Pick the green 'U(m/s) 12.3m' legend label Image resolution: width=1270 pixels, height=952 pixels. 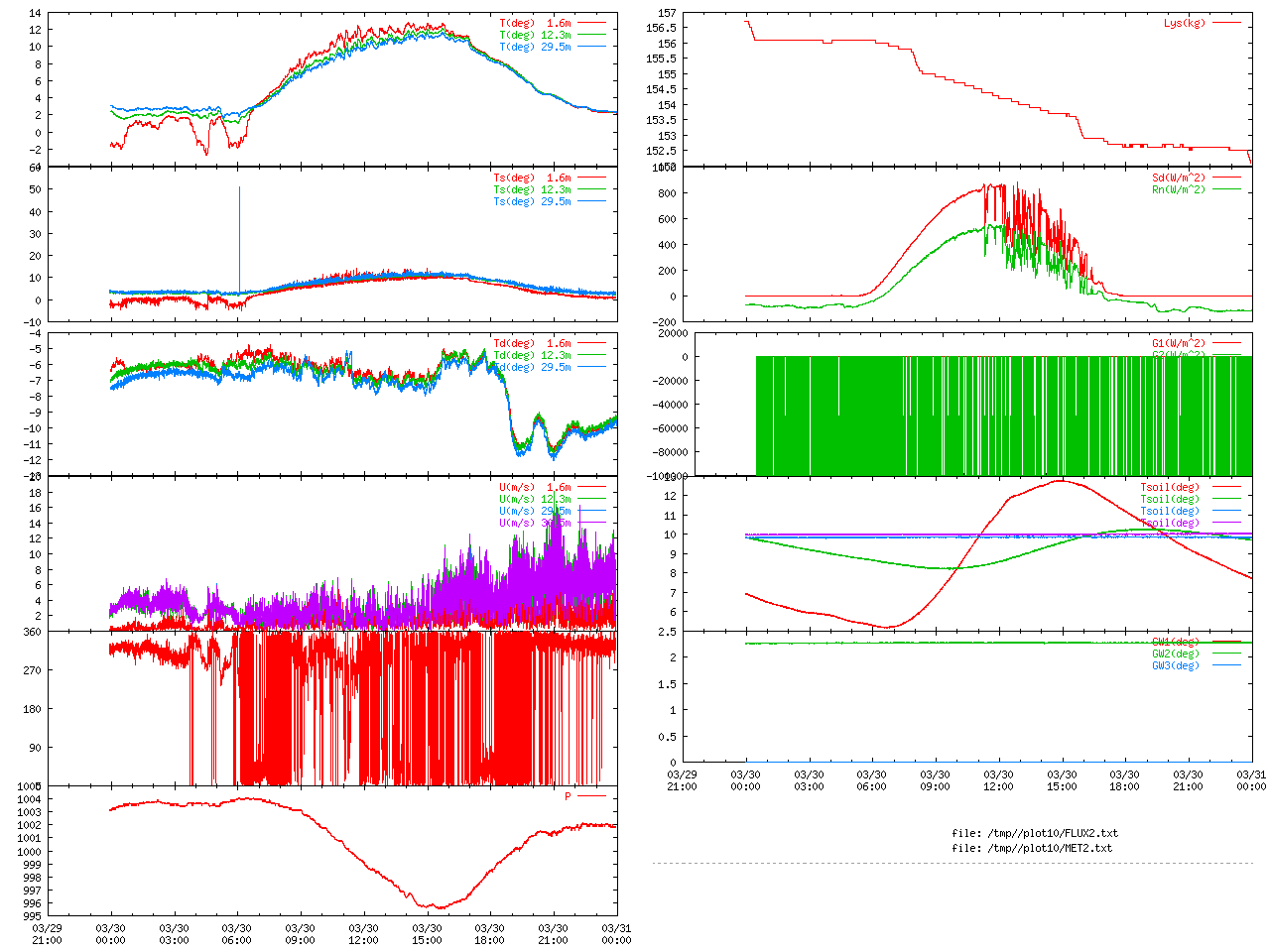click(x=536, y=499)
